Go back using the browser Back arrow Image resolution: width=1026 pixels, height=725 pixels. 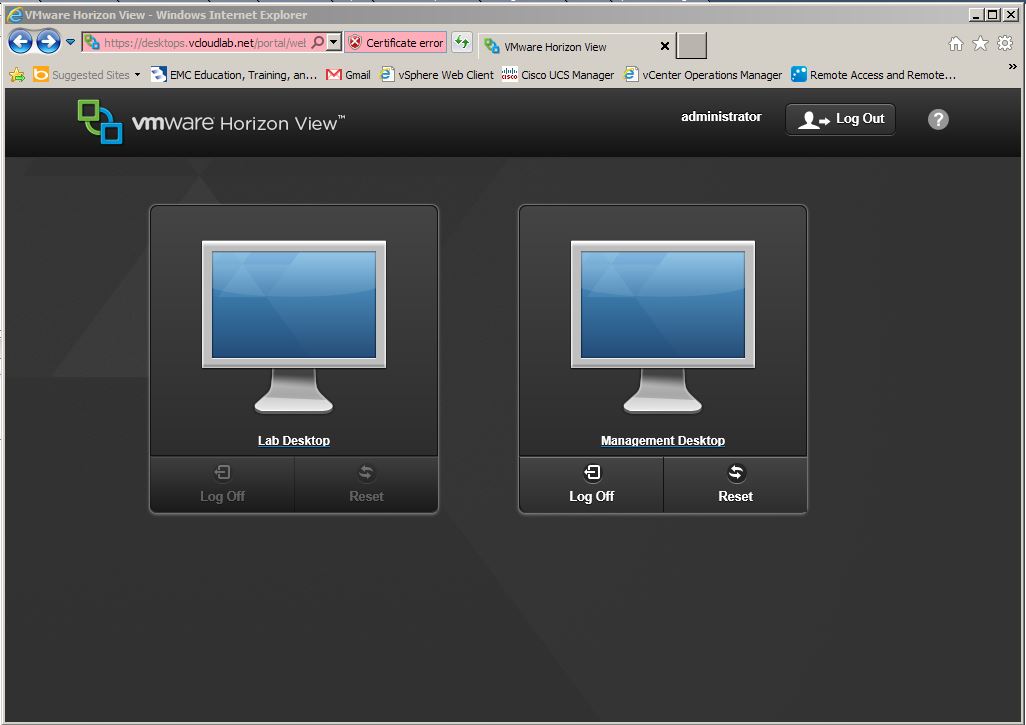click(20, 42)
